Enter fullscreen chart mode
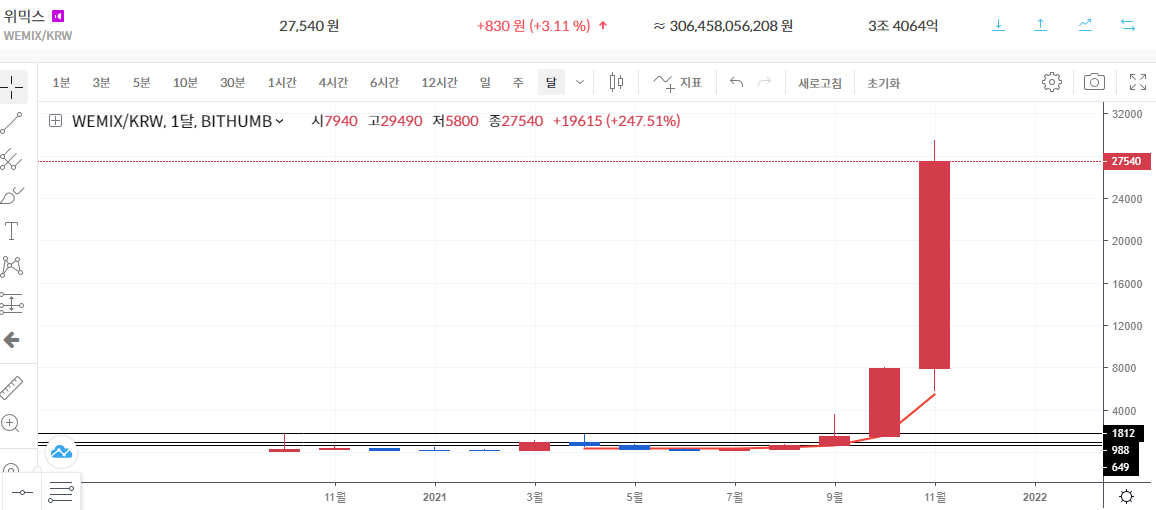This screenshot has height=510, width=1156. pos(1138,82)
